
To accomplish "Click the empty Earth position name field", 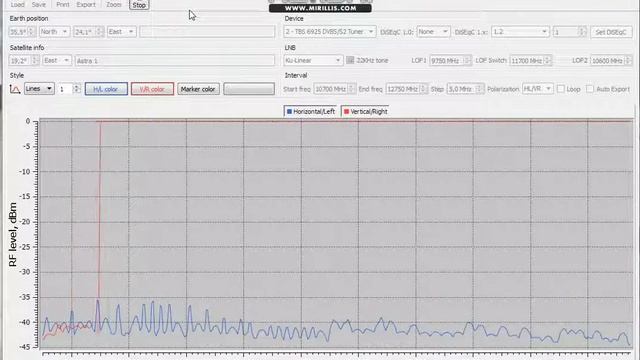I will (x=207, y=31).
